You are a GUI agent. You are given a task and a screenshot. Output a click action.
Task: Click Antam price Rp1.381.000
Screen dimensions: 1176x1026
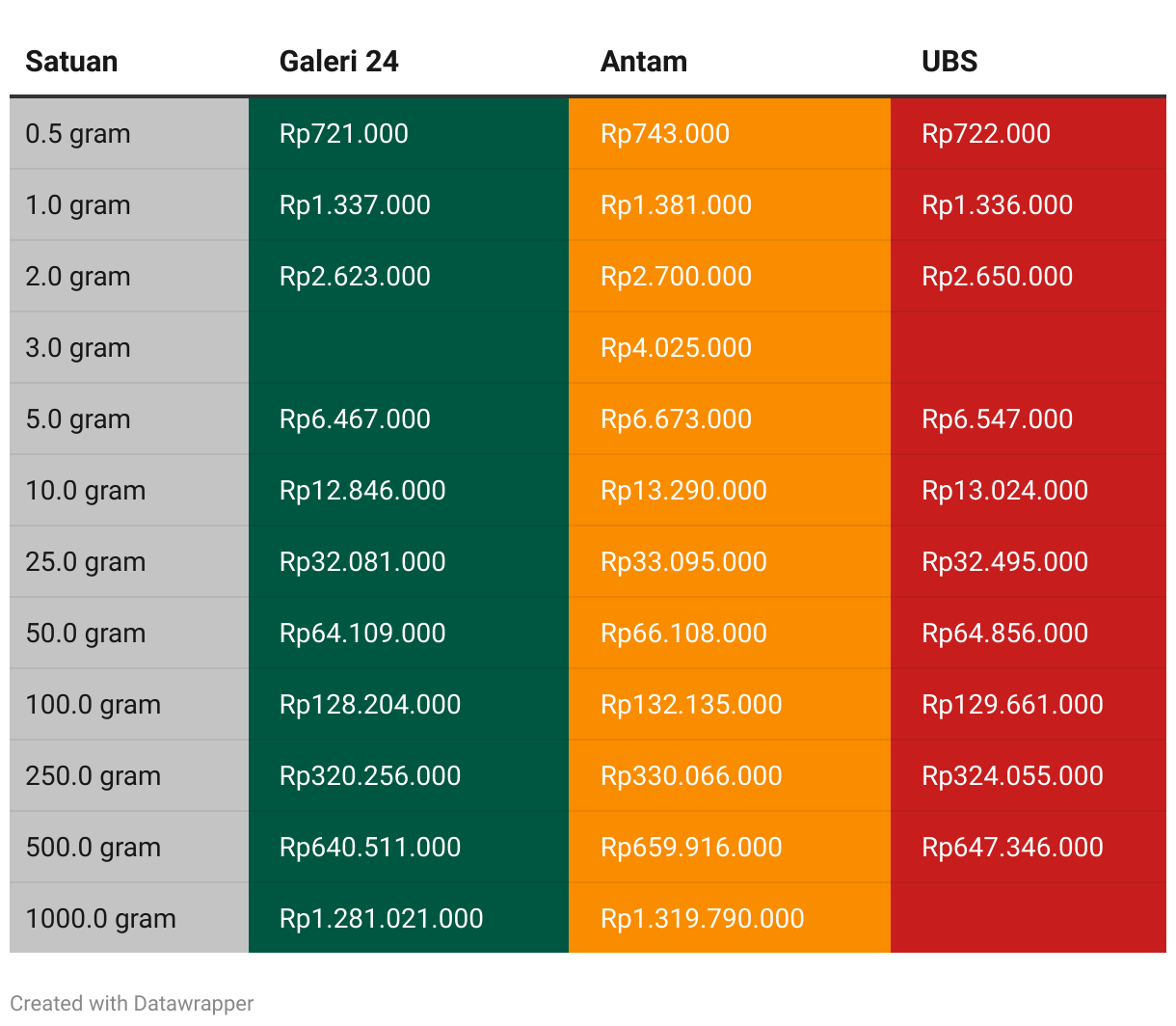(676, 204)
